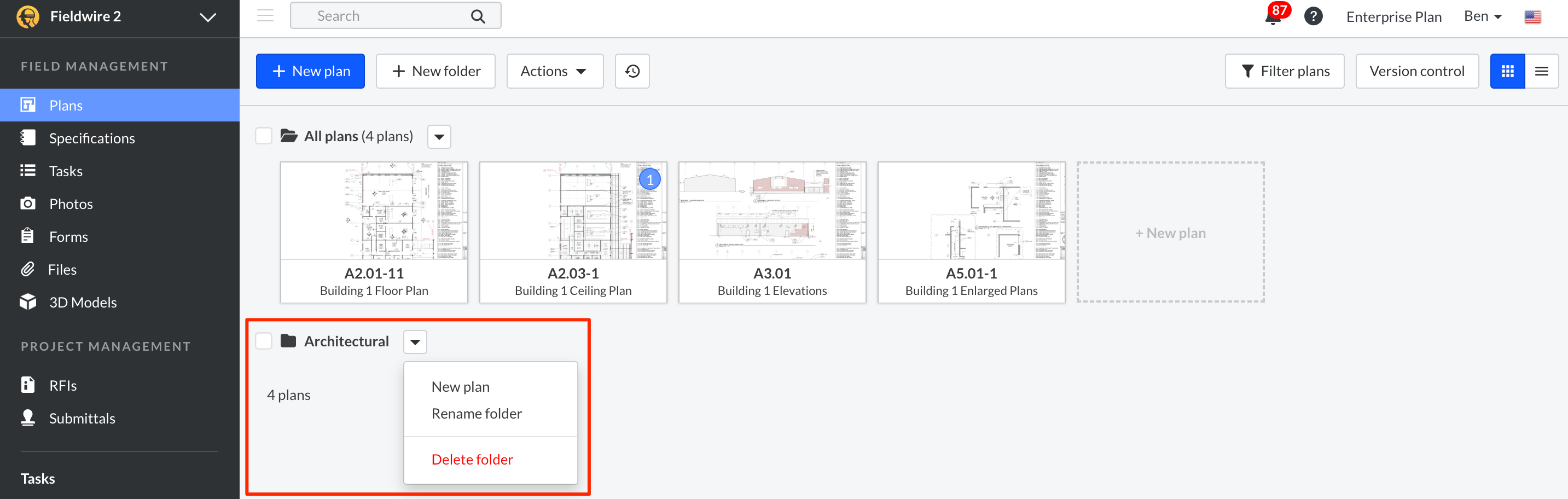
Task: Select Rename folder from context menu
Action: pyautogui.click(x=477, y=413)
